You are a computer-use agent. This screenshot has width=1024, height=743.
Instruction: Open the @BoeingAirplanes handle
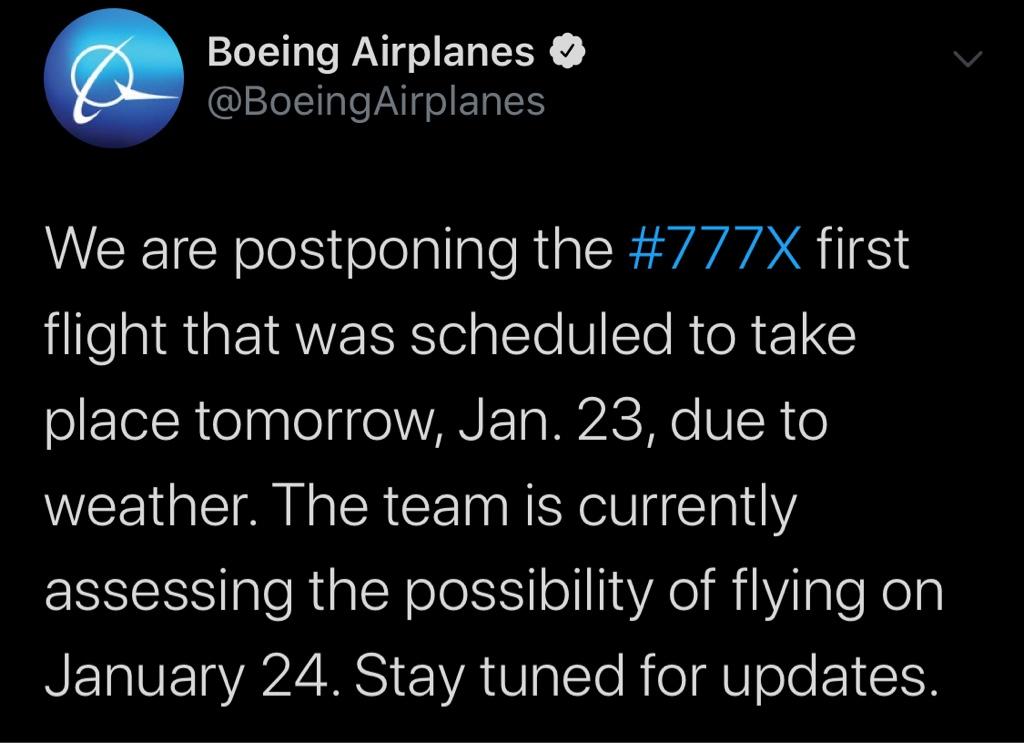tap(376, 103)
